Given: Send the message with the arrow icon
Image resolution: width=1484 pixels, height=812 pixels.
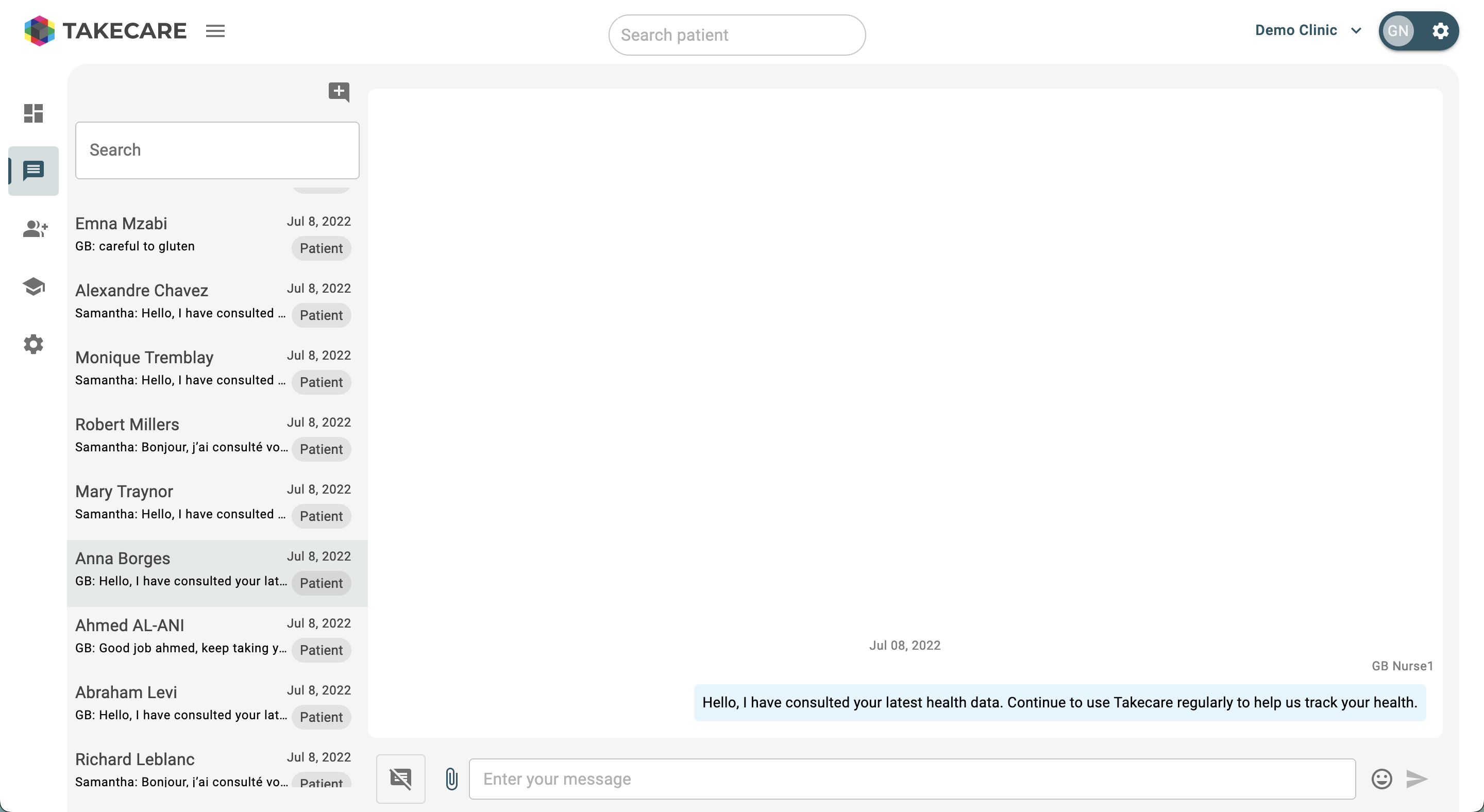Looking at the screenshot, I should (1416, 779).
